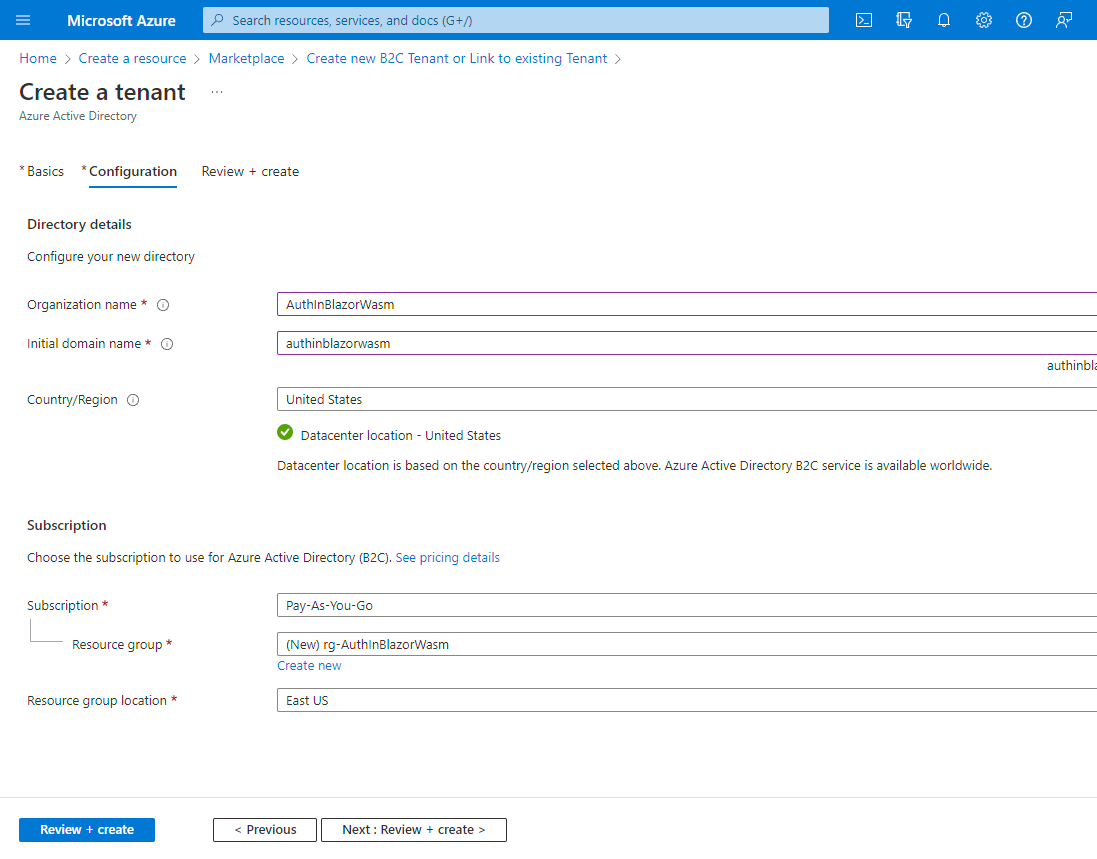The image size is (1097, 859).
Task: Open the hamburger portal menu
Action: click(23, 20)
